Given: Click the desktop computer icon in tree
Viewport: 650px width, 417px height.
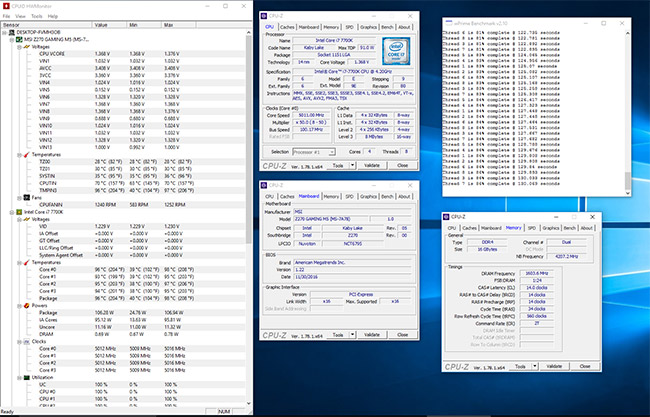Looking at the screenshot, I should point(12,32).
